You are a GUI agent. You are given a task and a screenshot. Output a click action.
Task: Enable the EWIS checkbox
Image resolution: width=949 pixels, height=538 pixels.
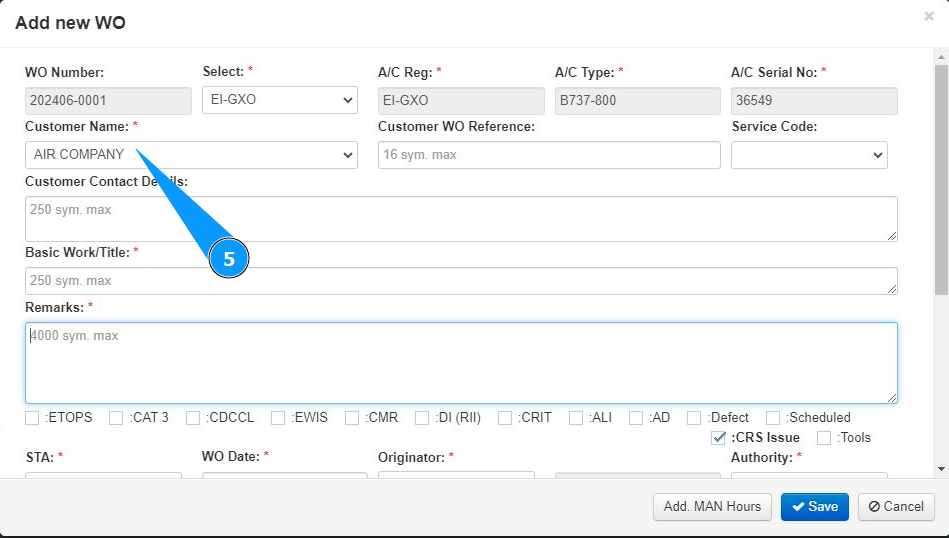click(278, 418)
